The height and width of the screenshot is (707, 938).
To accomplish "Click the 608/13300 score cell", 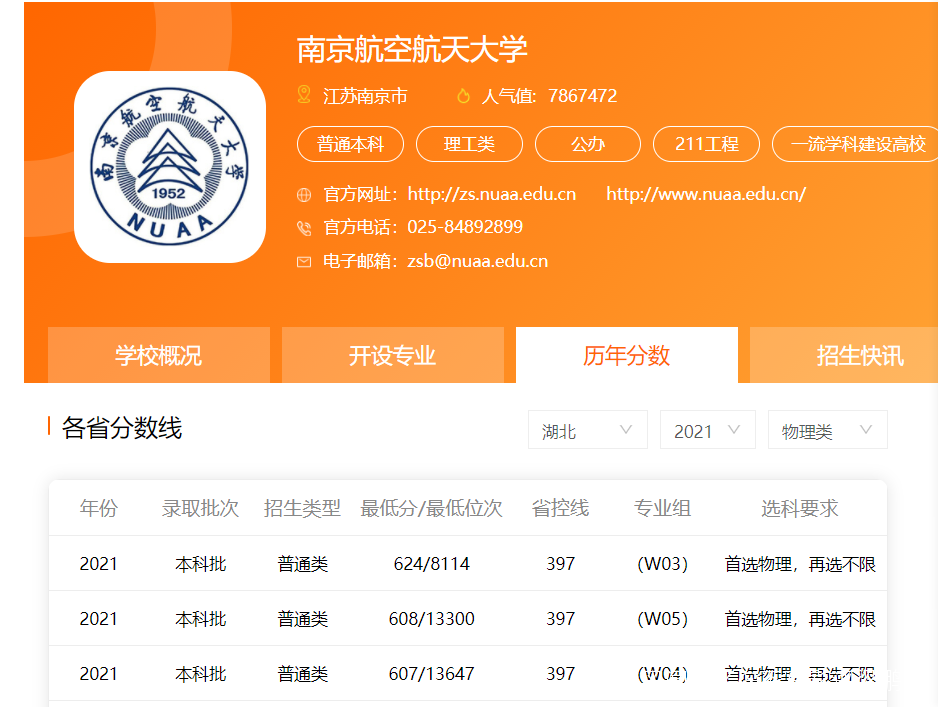I will (x=431, y=618).
